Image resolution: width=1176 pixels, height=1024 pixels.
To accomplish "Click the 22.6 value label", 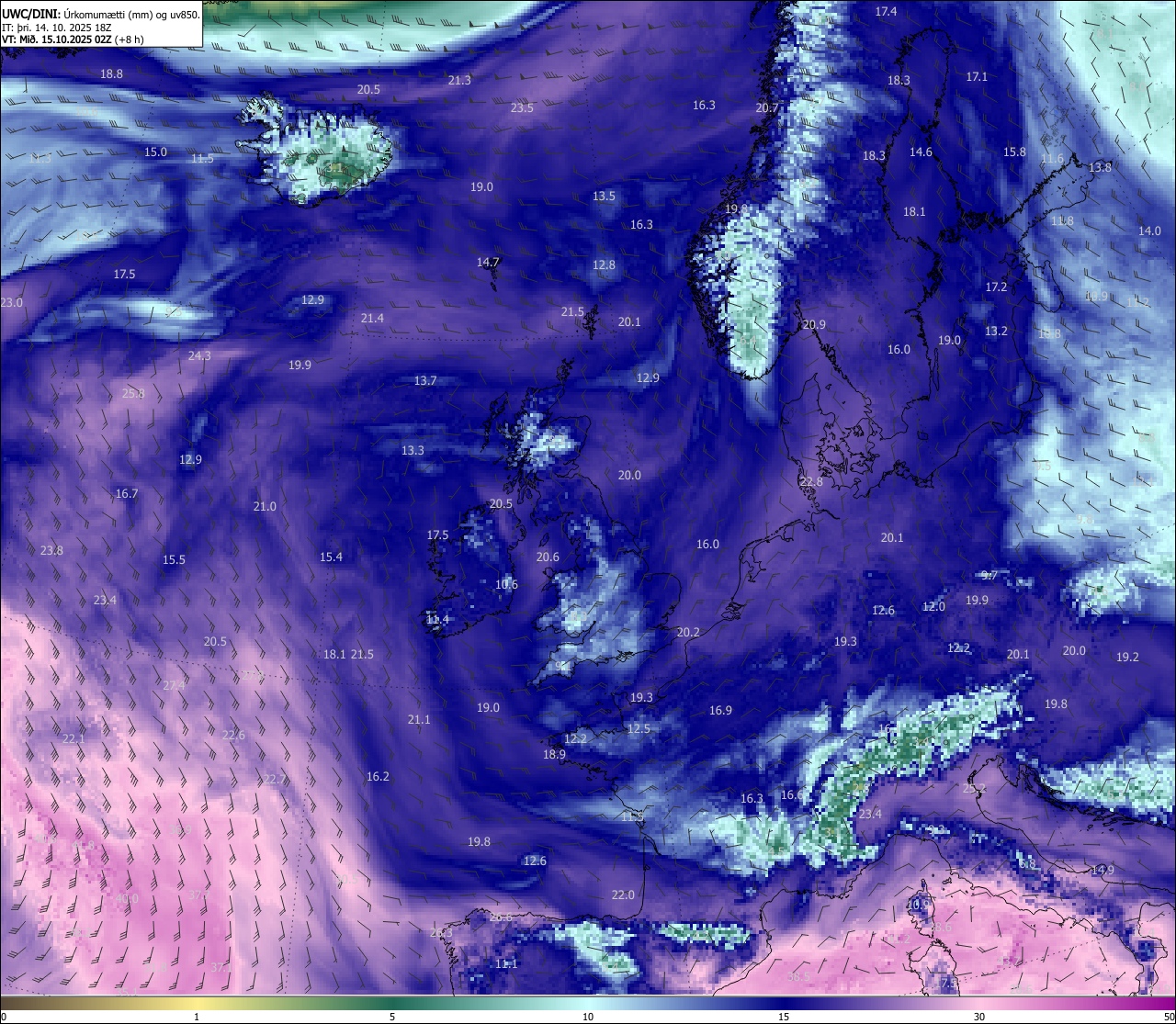I will coord(233,735).
